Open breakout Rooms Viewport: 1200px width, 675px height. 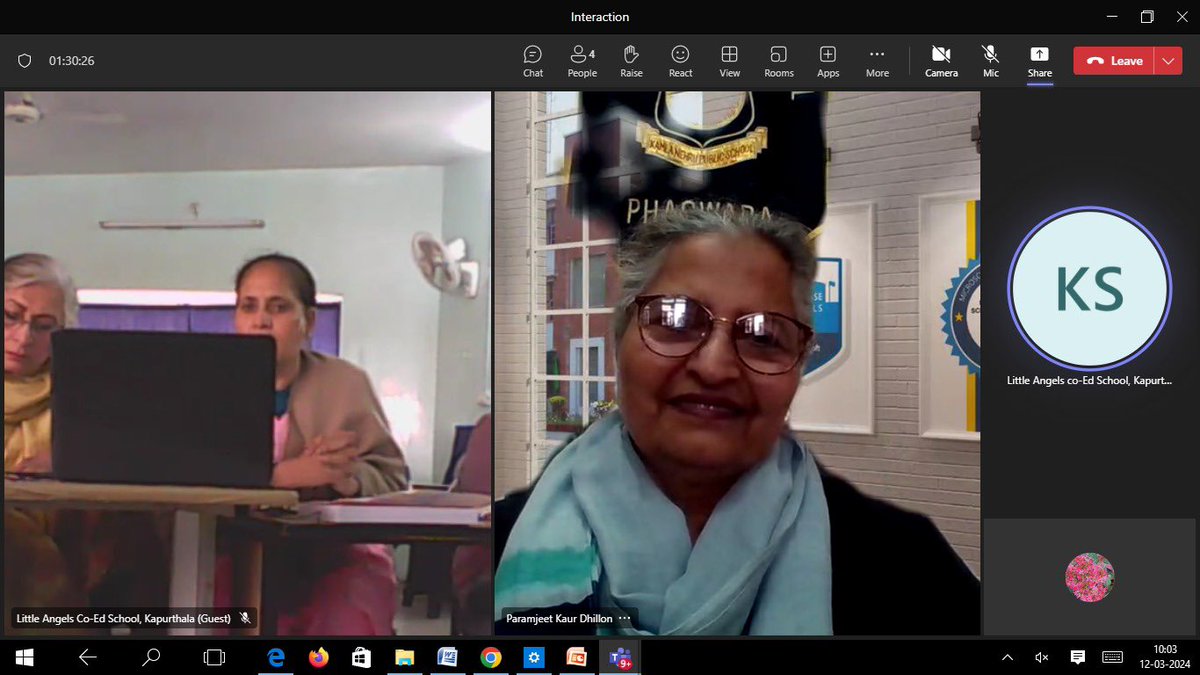coord(778,60)
